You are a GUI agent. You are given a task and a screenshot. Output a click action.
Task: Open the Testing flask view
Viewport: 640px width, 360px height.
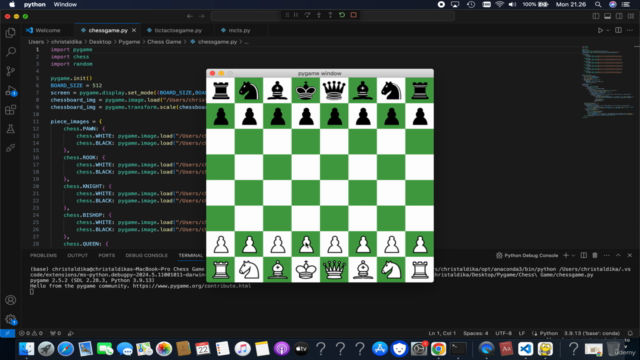pyautogui.click(x=11, y=129)
